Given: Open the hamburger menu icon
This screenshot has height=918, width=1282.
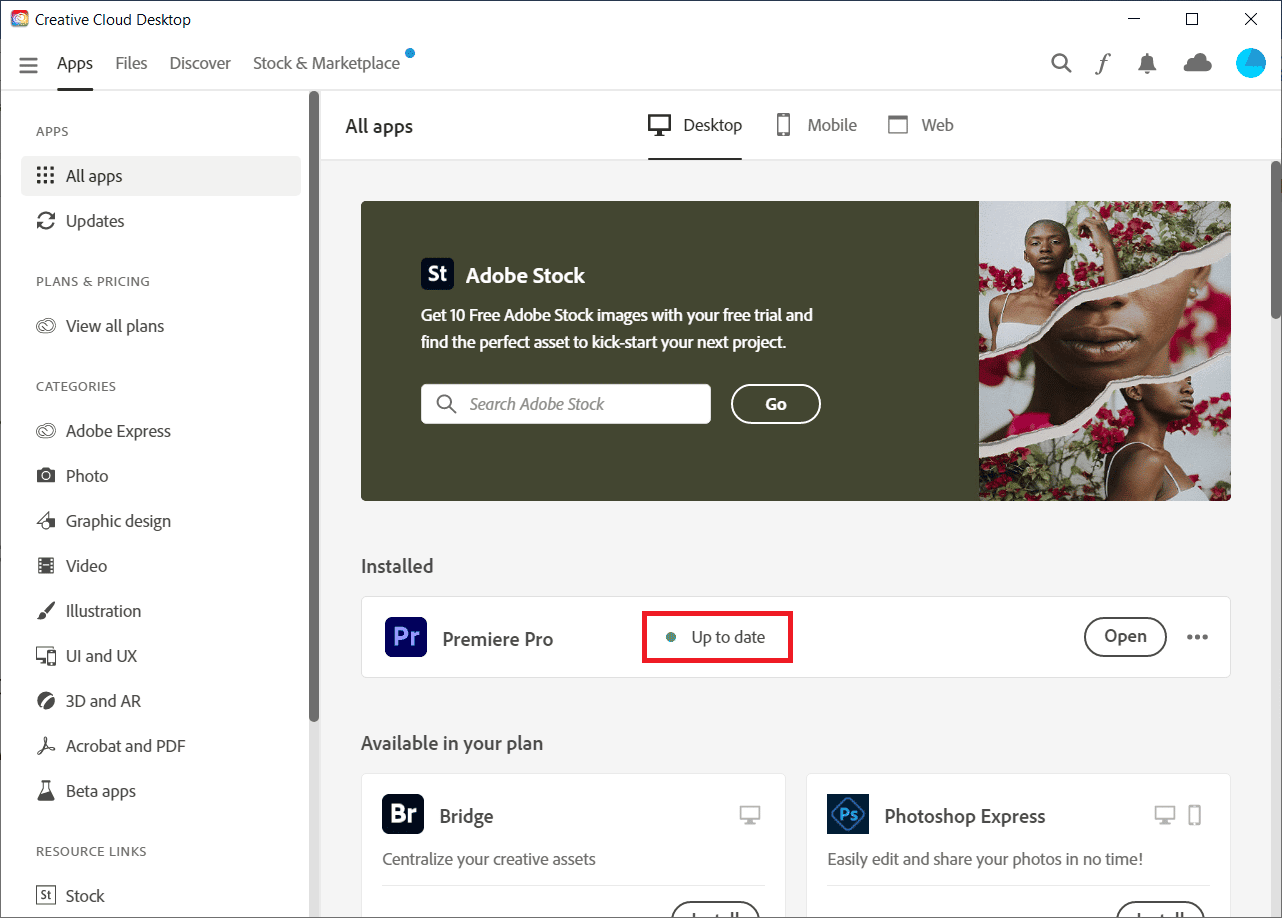Looking at the screenshot, I should [x=28, y=63].
